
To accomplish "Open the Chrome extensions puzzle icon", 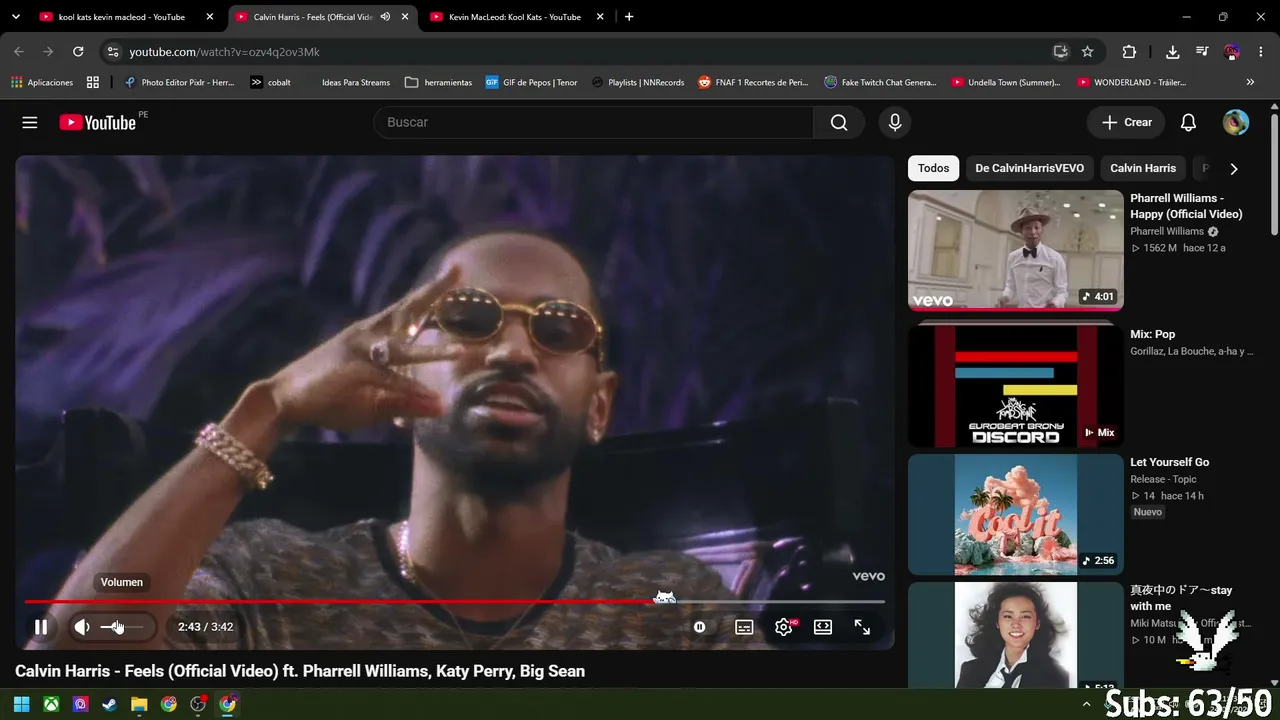I will [x=1129, y=52].
